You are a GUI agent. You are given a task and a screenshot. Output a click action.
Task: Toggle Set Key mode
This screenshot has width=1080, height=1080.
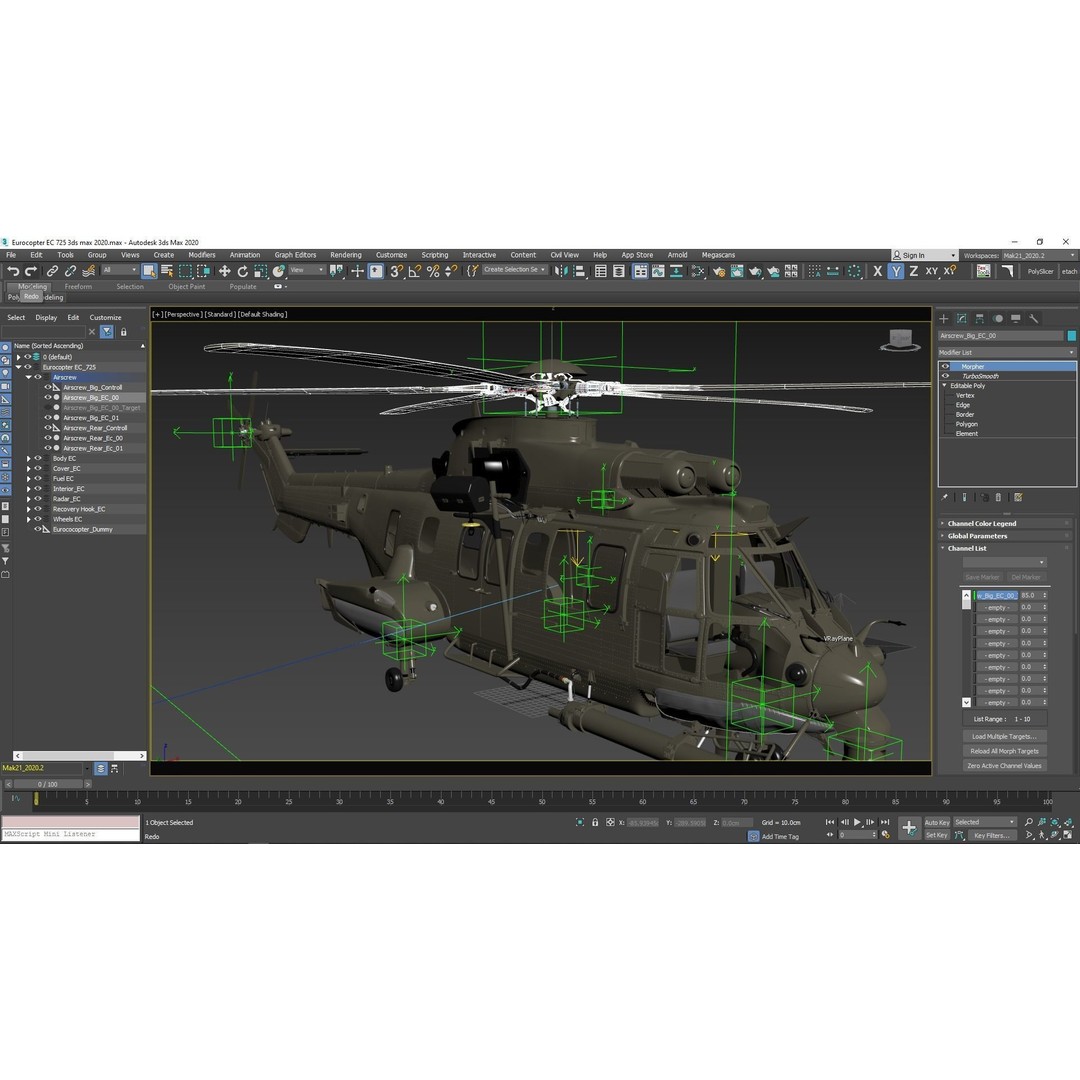(937, 835)
